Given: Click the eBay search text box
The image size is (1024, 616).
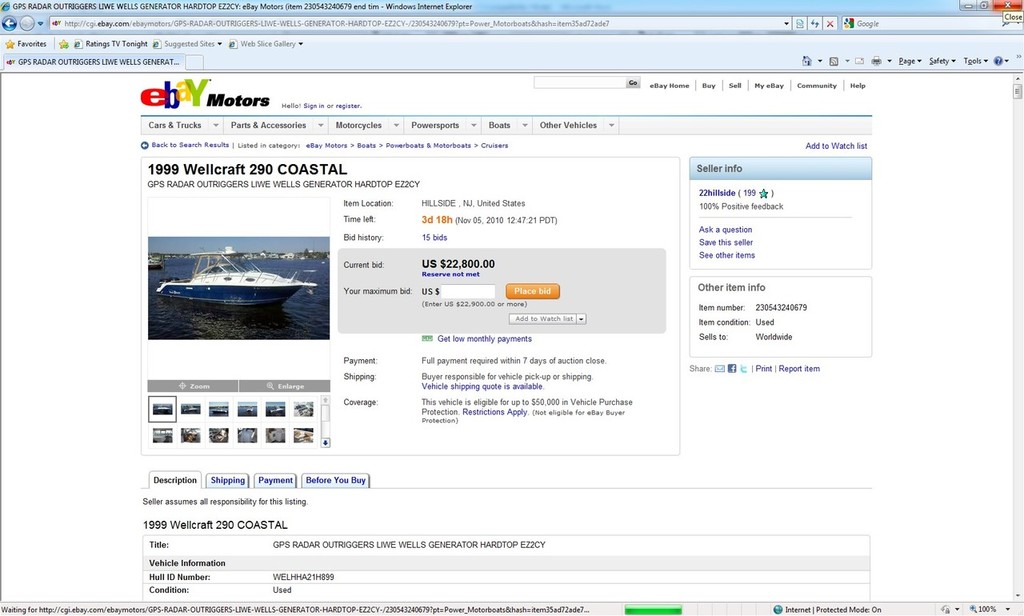Looking at the screenshot, I should point(580,83).
